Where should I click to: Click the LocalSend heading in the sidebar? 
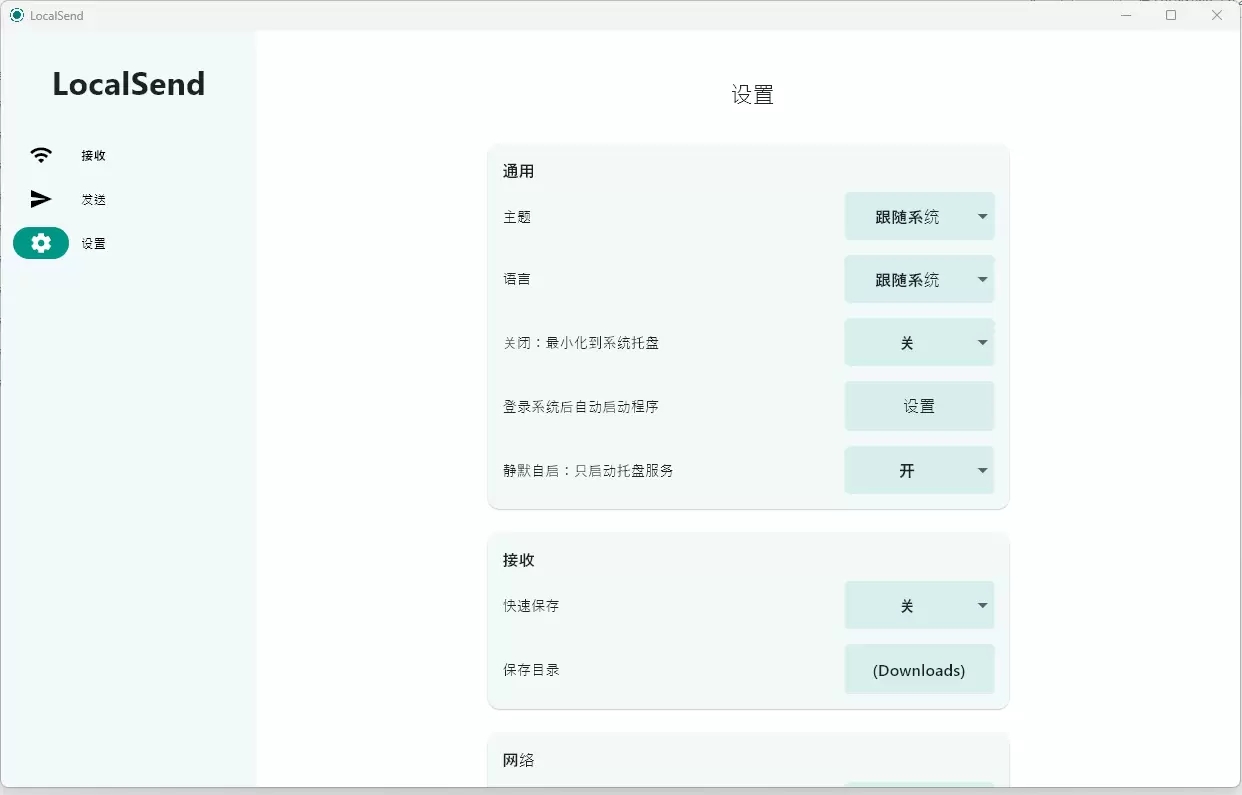(128, 84)
